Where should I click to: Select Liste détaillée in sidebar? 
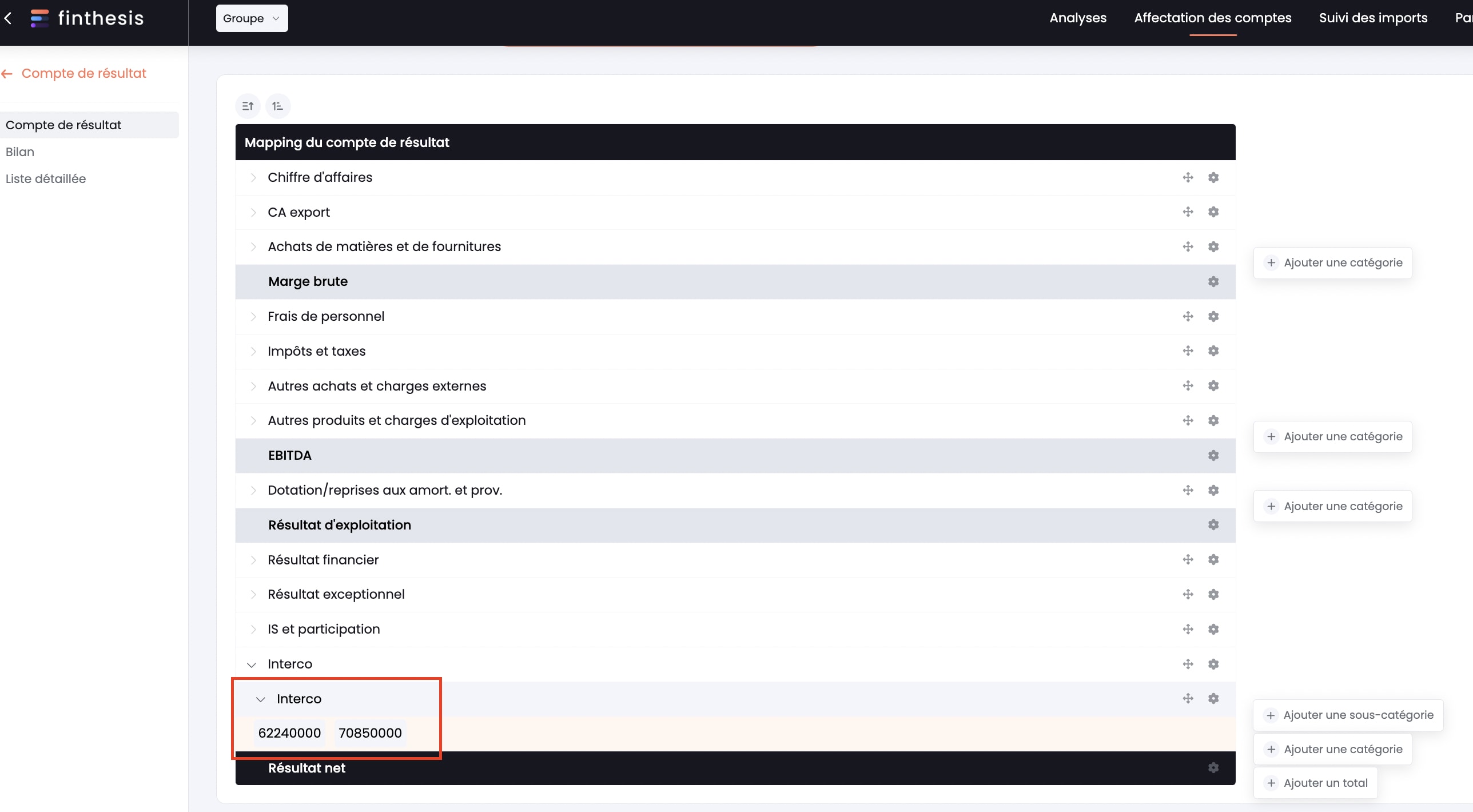(46, 178)
